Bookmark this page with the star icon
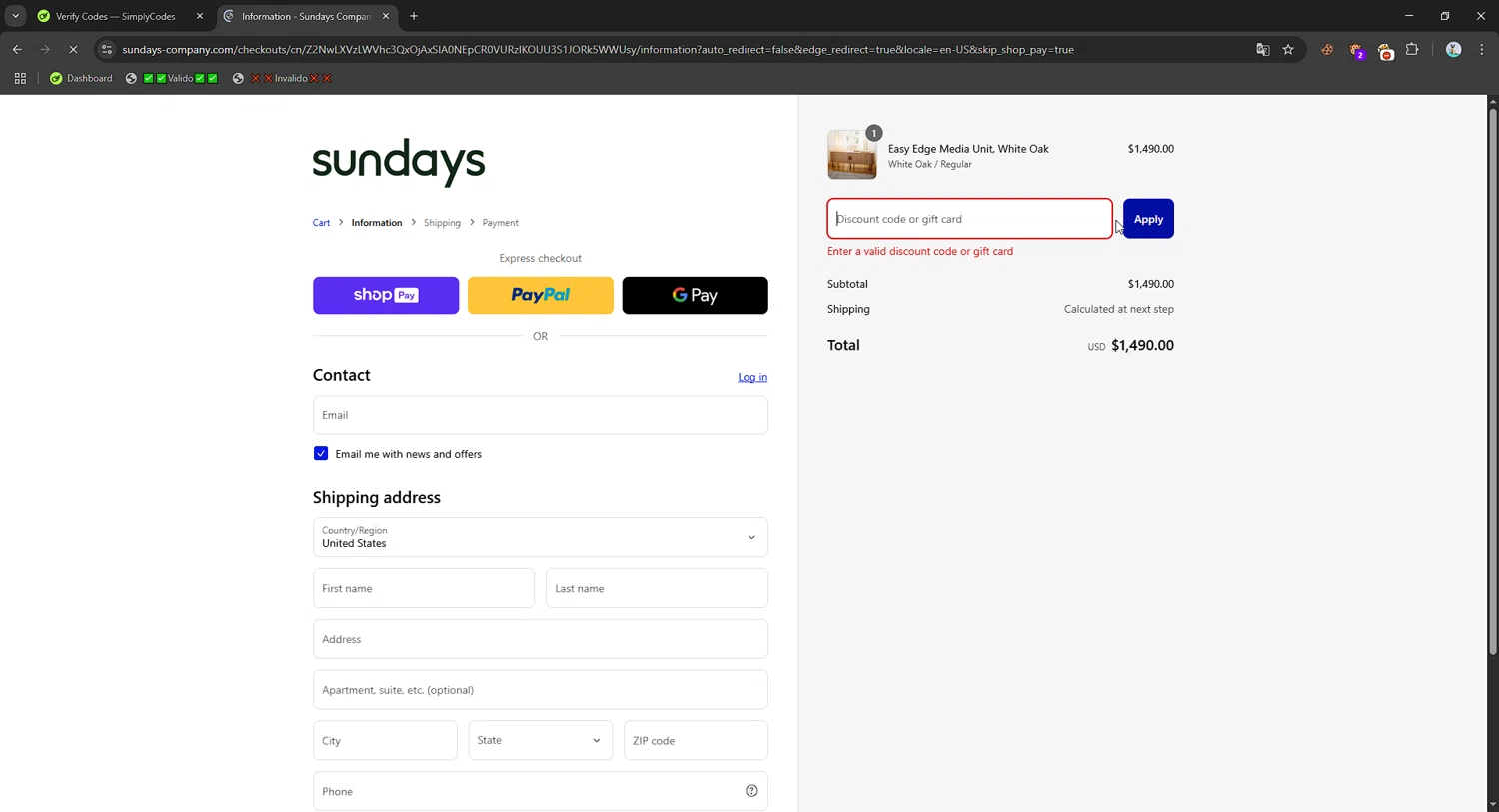Image resolution: width=1499 pixels, height=812 pixels. (x=1288, y=49)
